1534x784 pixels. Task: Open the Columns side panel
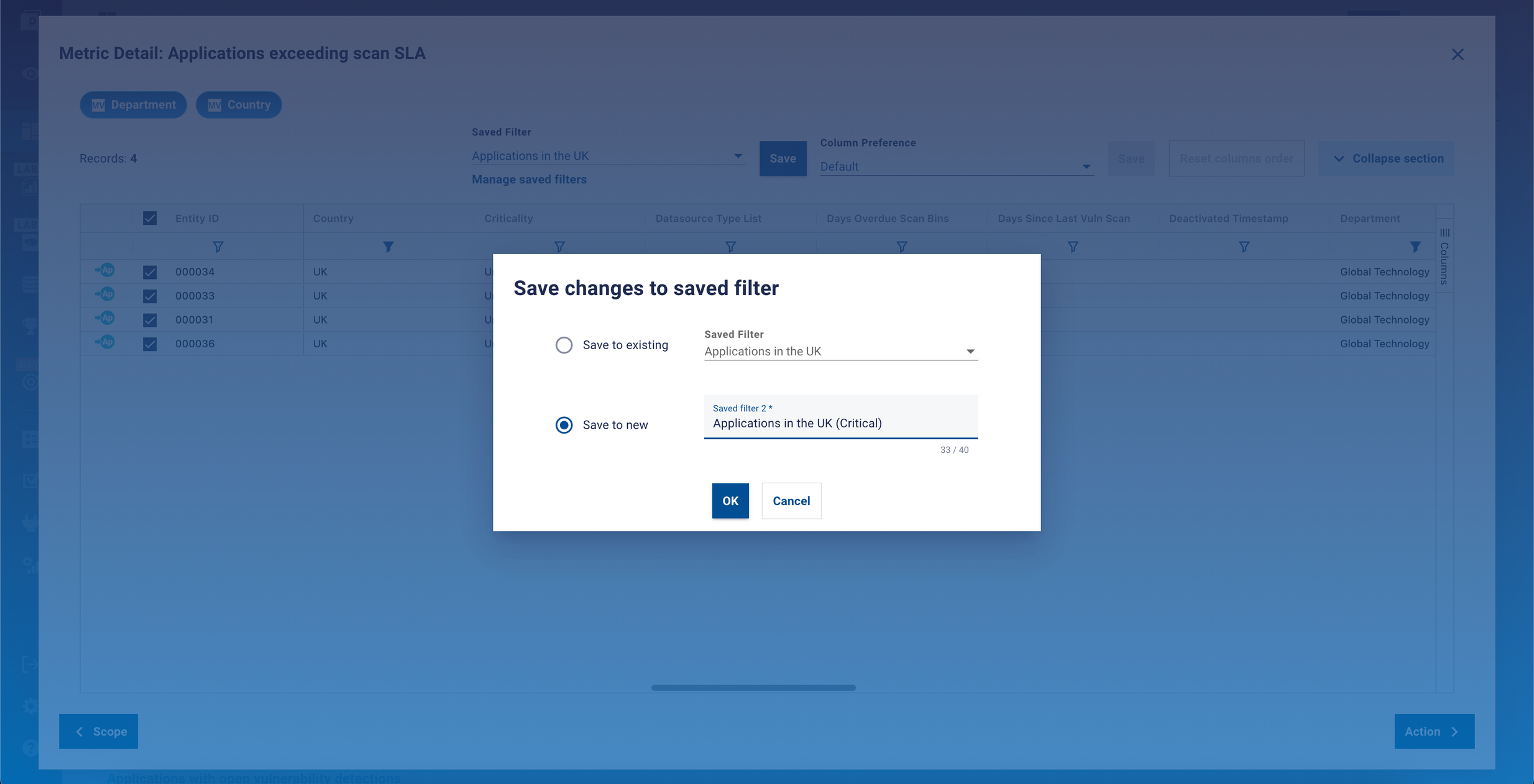[1444, 256]
